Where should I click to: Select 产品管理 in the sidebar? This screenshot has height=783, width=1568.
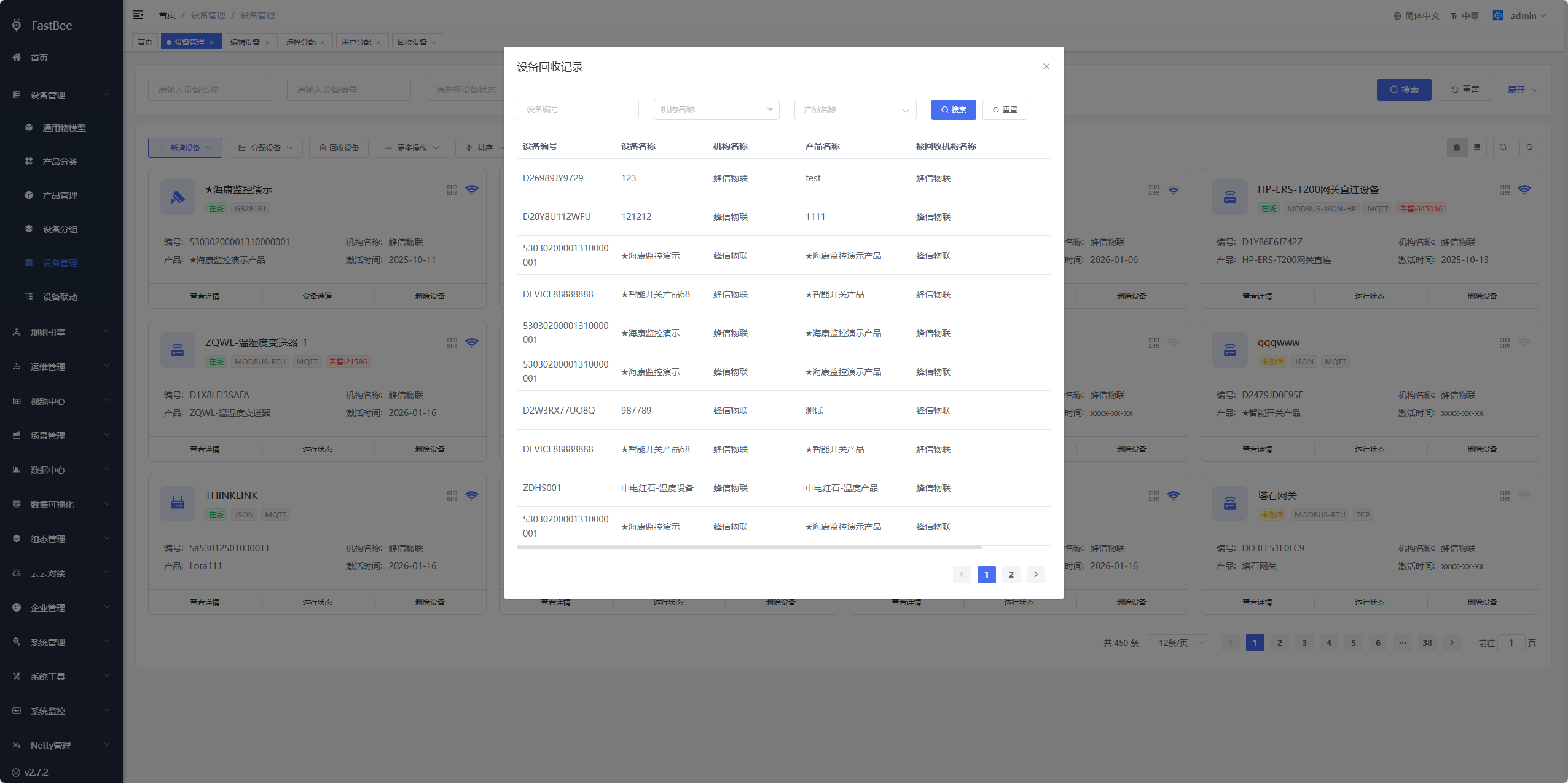click(x=60, y=195)
